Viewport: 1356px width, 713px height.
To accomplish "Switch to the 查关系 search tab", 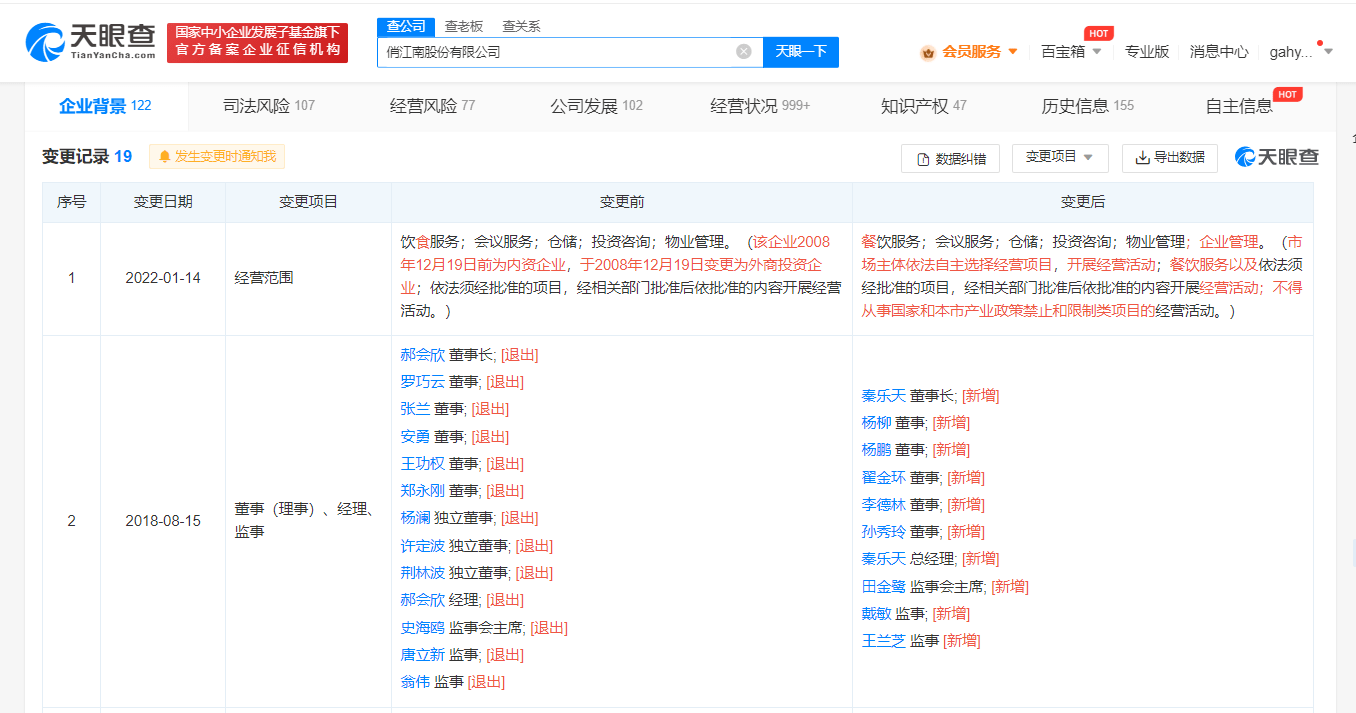I will 521,27.
